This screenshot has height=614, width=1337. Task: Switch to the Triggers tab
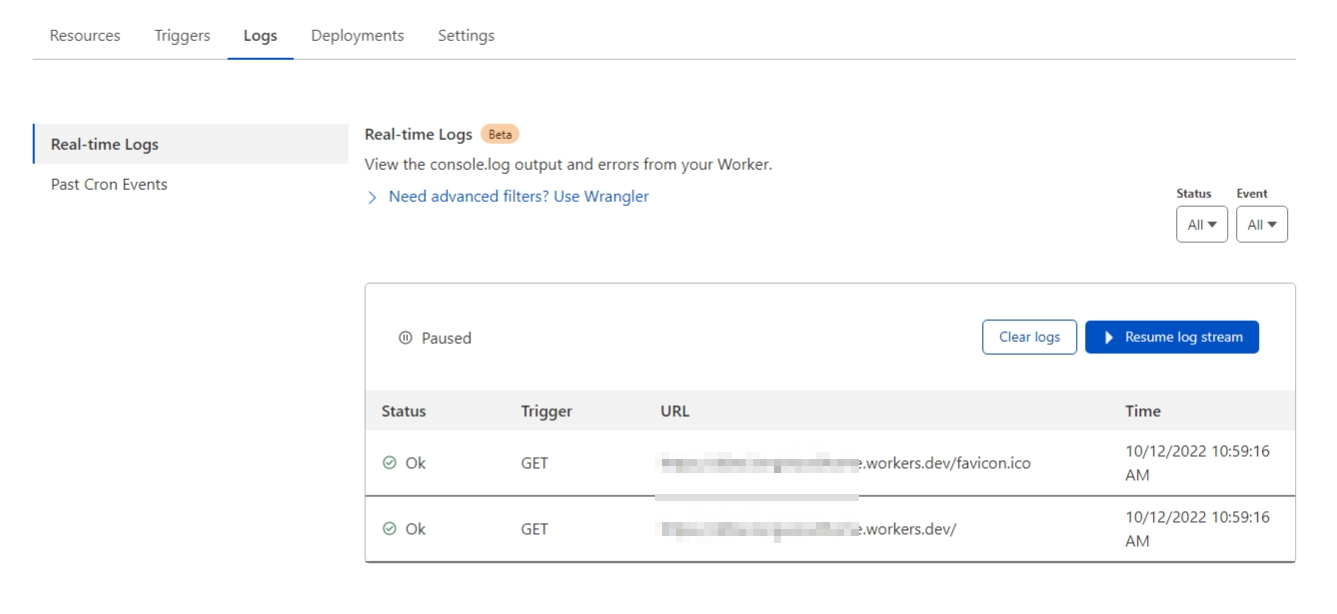[181, 34]
